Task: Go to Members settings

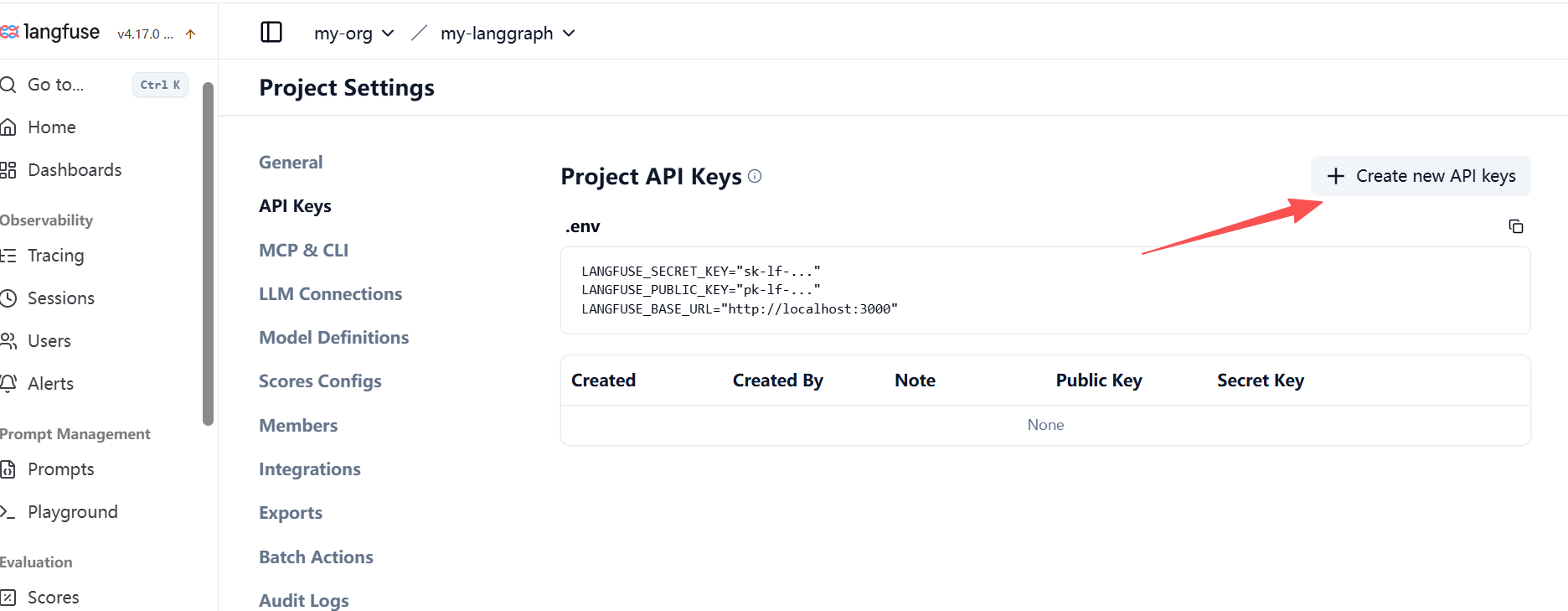Action: (x=298, y=426)
